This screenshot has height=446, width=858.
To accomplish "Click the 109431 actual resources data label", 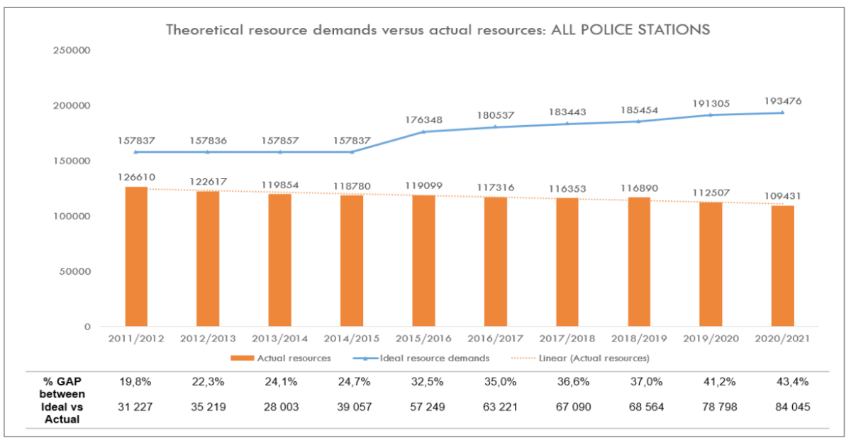I will (782, 196).
